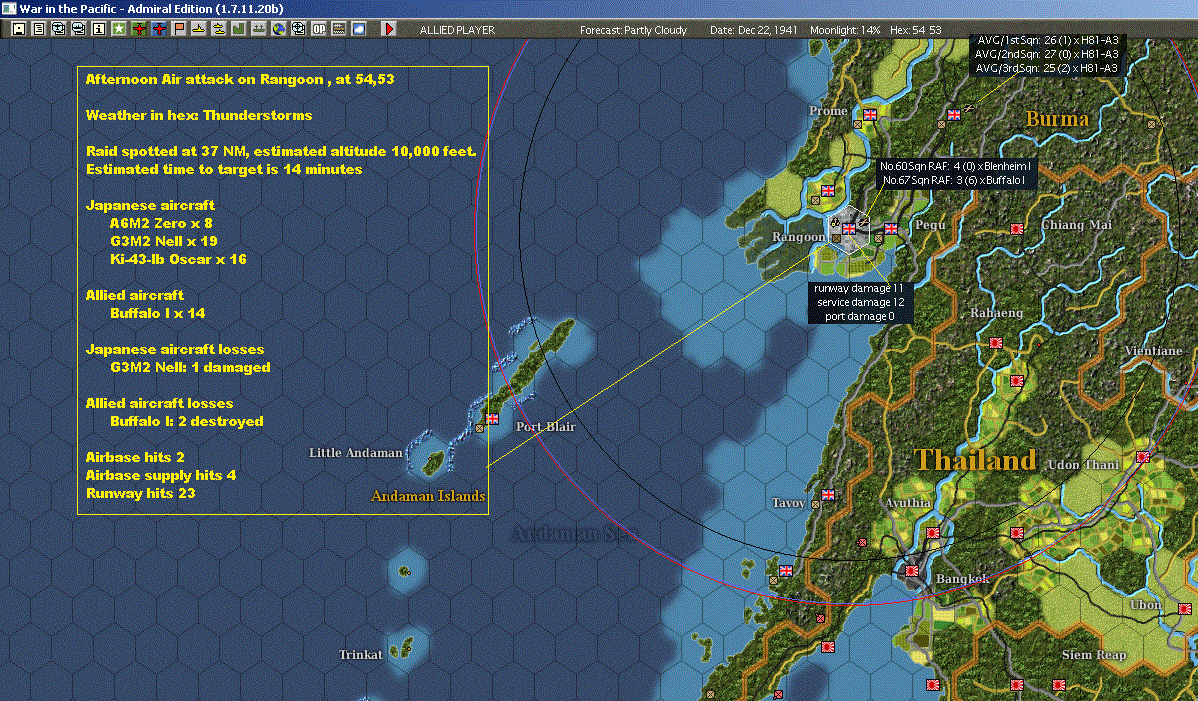Select the orange flag toolbar icon
This screenshot has width=1198, height=701.
pyautogui.click(x=179, y=29)
